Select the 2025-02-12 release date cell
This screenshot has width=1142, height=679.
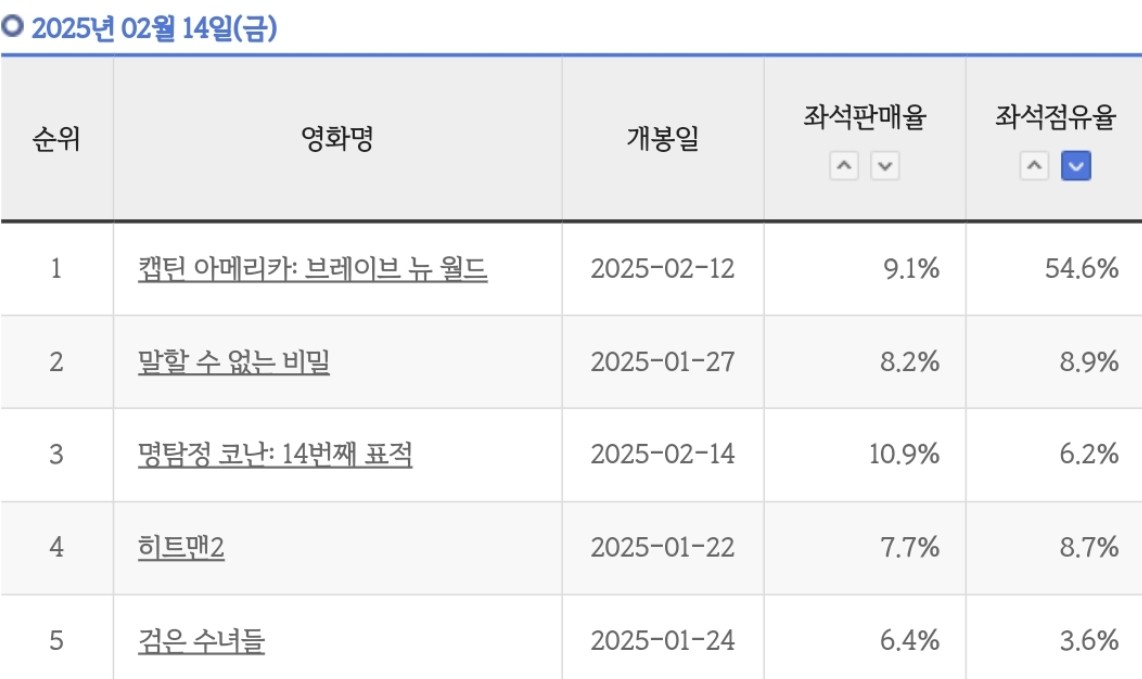[x=662, y=269]
